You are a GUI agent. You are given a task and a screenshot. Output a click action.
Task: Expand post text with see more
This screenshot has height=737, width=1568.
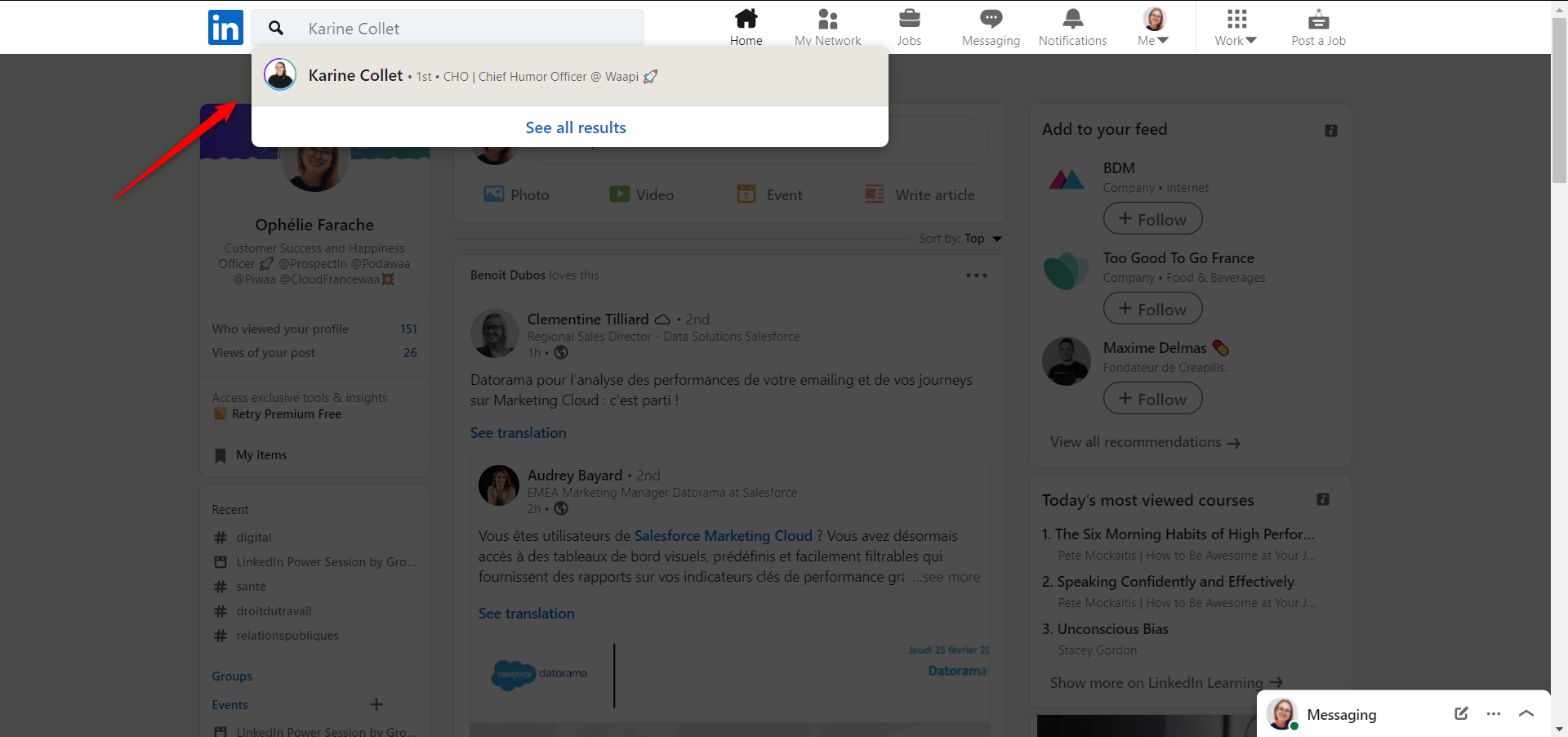pos(947,577)
